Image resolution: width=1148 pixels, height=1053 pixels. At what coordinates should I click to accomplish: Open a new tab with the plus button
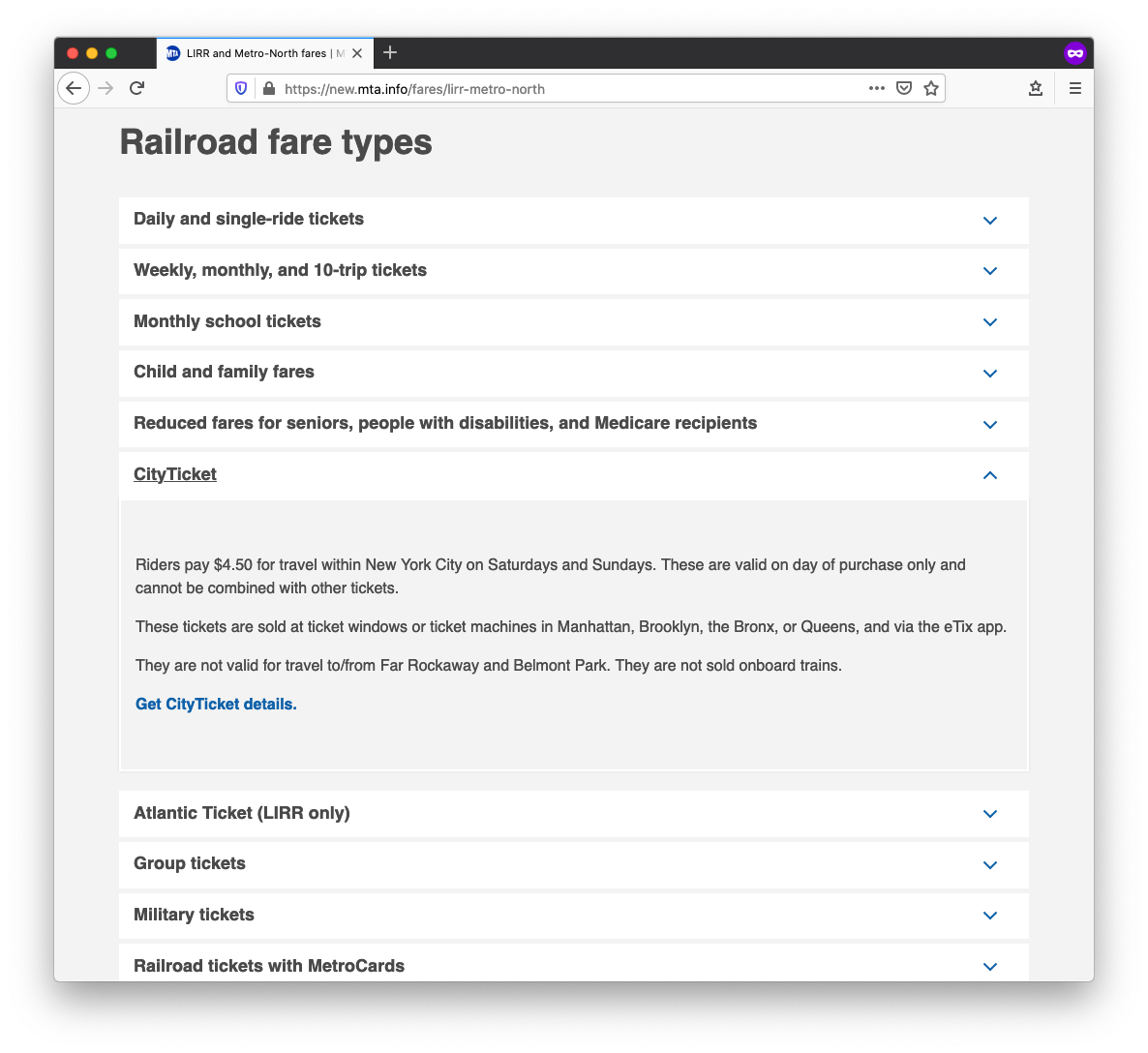pyautogui.click(x=390, y=52)
